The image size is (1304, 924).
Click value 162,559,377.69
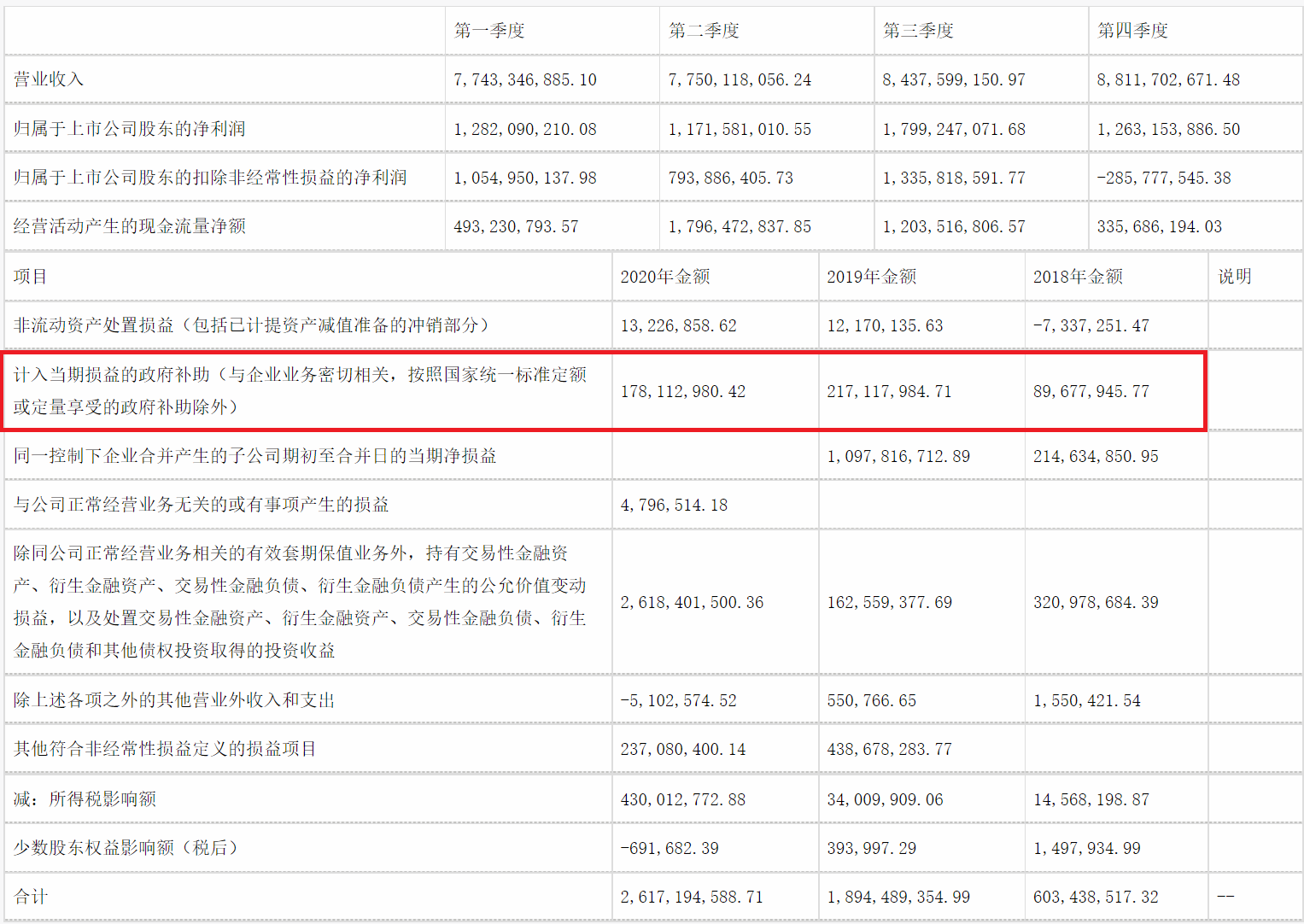890,602
